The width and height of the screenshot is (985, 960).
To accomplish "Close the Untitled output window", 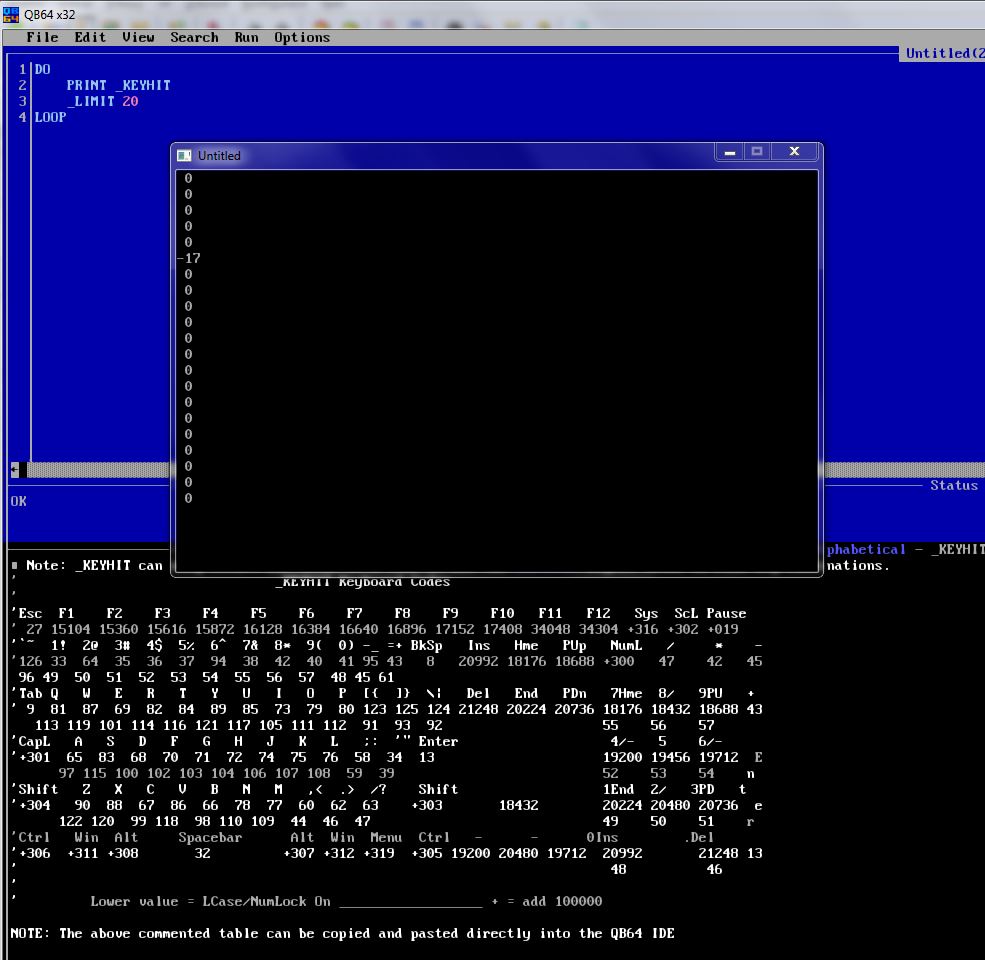I will pyautogui.click(x=794, y=152).
